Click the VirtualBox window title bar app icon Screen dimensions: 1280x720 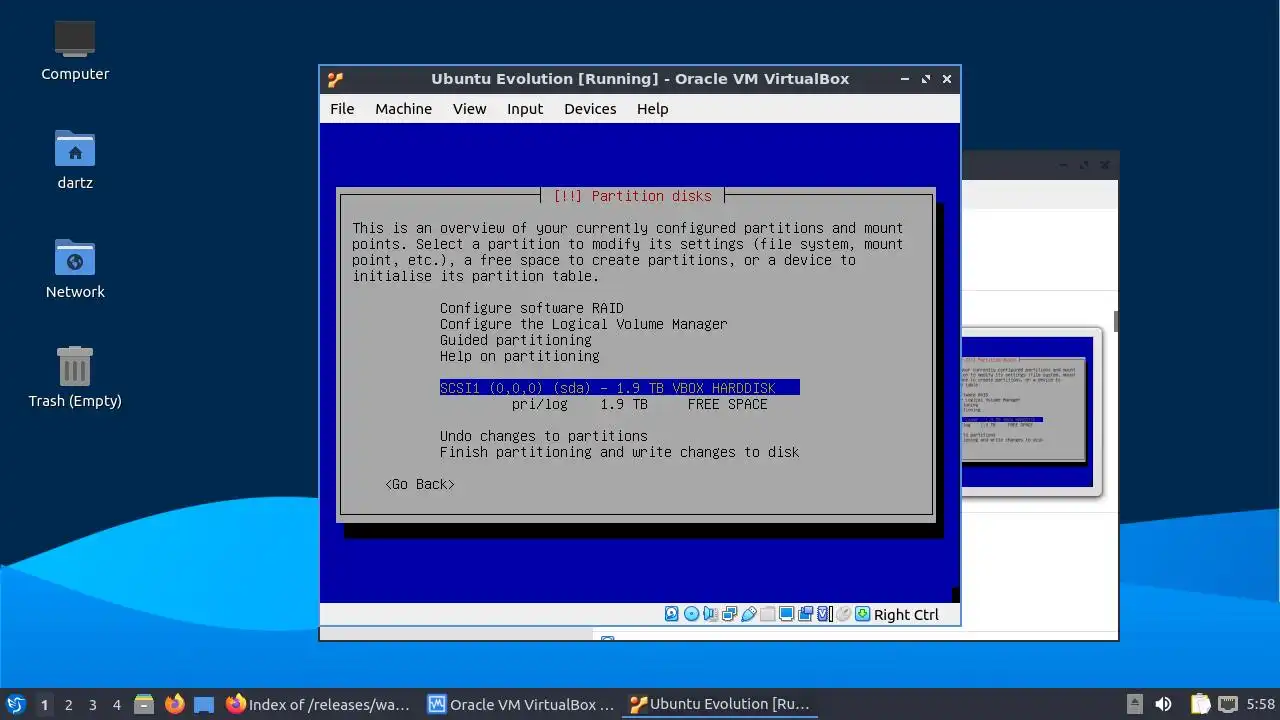click(x=335, y=79)
